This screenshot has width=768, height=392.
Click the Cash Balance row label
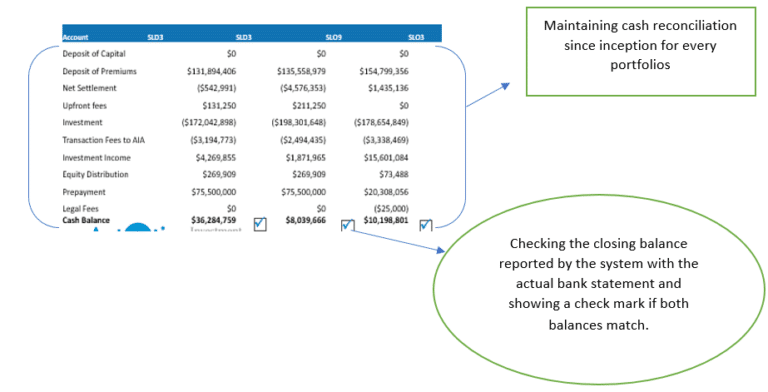pos(86,220)
